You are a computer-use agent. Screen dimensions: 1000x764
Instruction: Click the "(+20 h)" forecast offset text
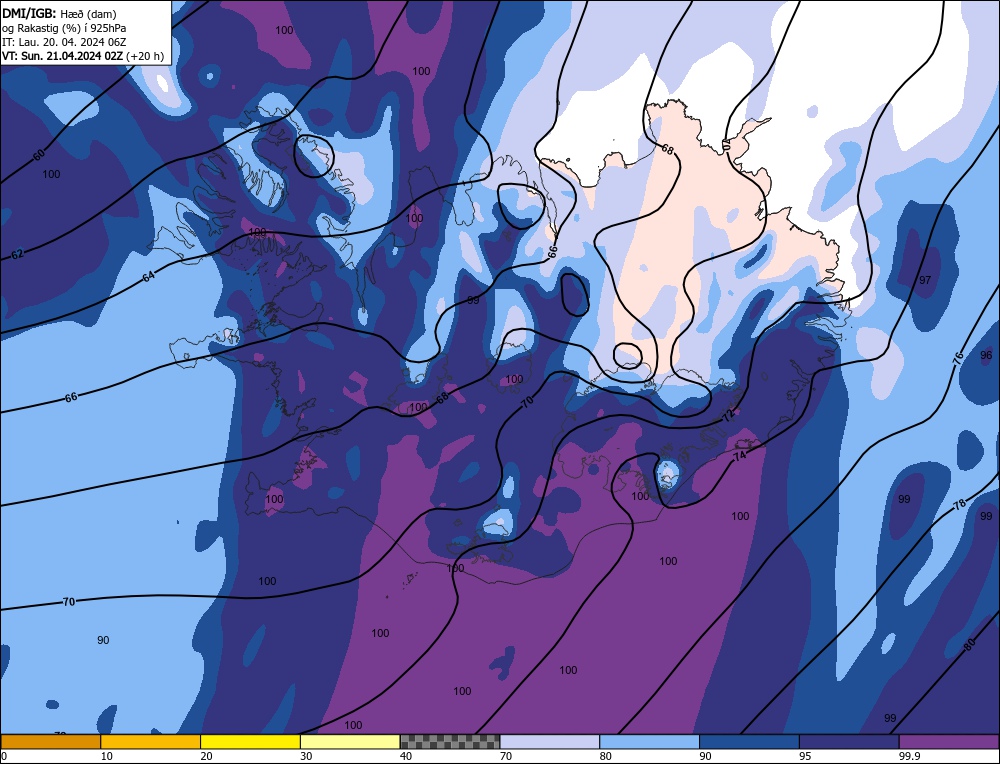click(x=145, y=56)
